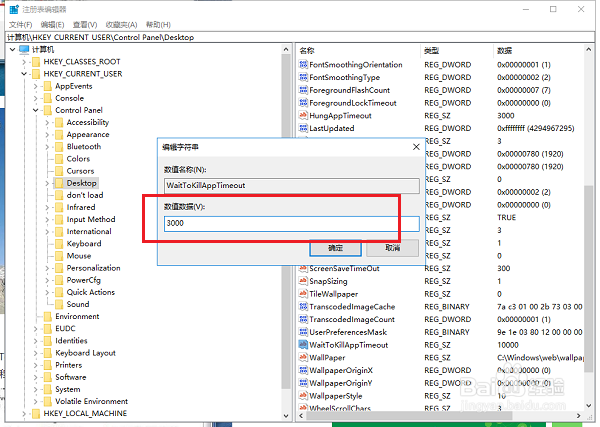Image resolution: width=600 pixels, height=427 pixels.
Task: Click the value list scroll-down arrow
Action: tap(589, 405)
